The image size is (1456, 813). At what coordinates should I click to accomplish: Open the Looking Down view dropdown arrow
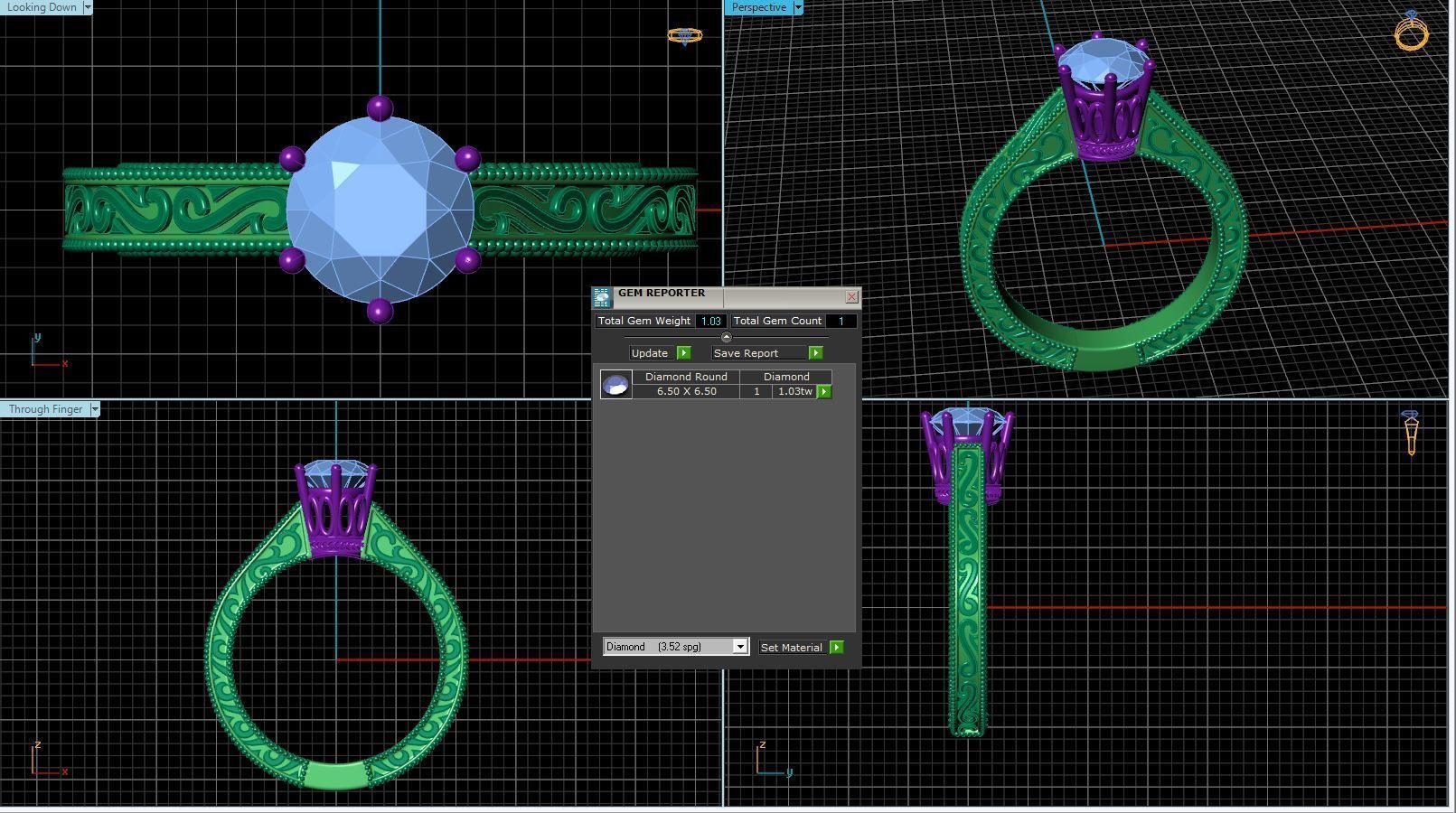pyautogui.click(x=88, y=7)
